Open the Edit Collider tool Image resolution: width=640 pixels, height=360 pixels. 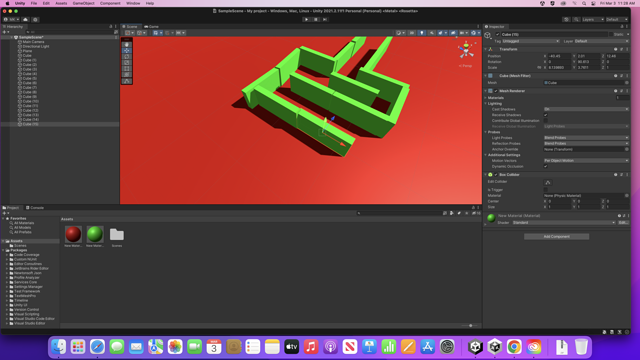pos(548,182)
